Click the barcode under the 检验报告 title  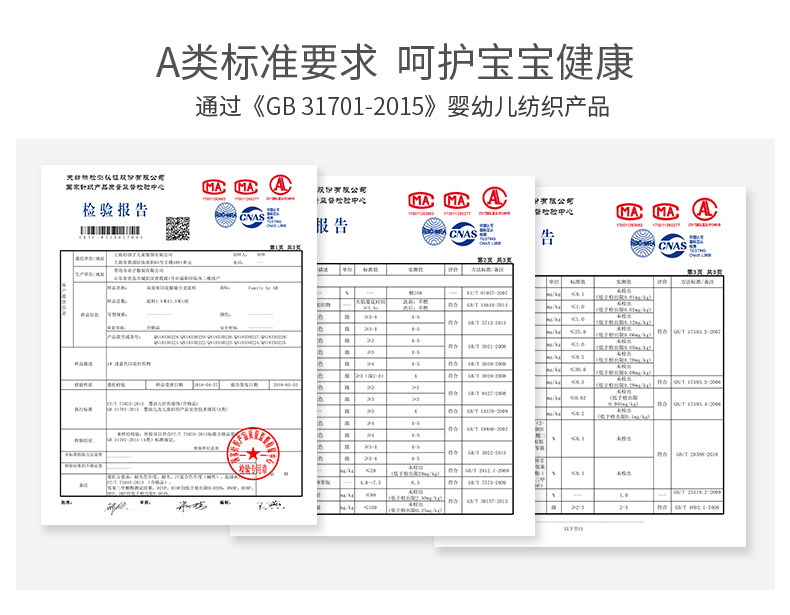point(110,231)
